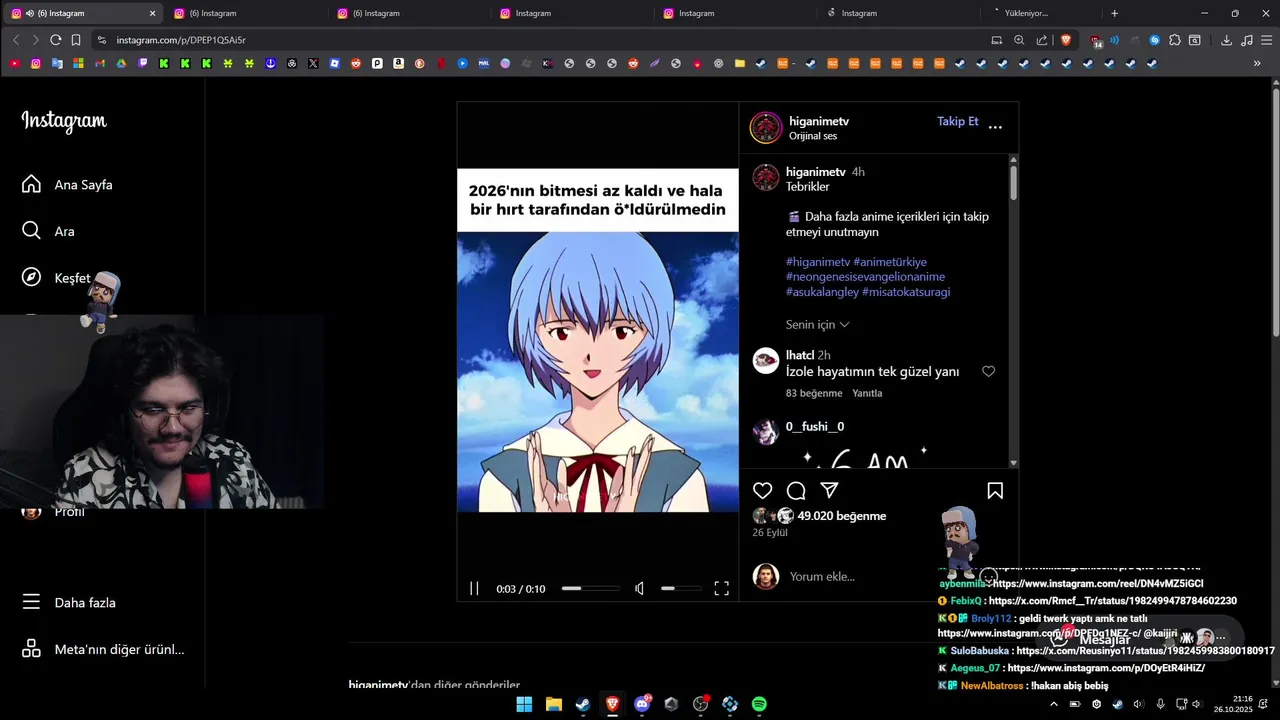Image resolution: width=1280 pixels, height=720 pixels.
Task: Mute the video with speaker icon
Action: click(x=640, y=589)
